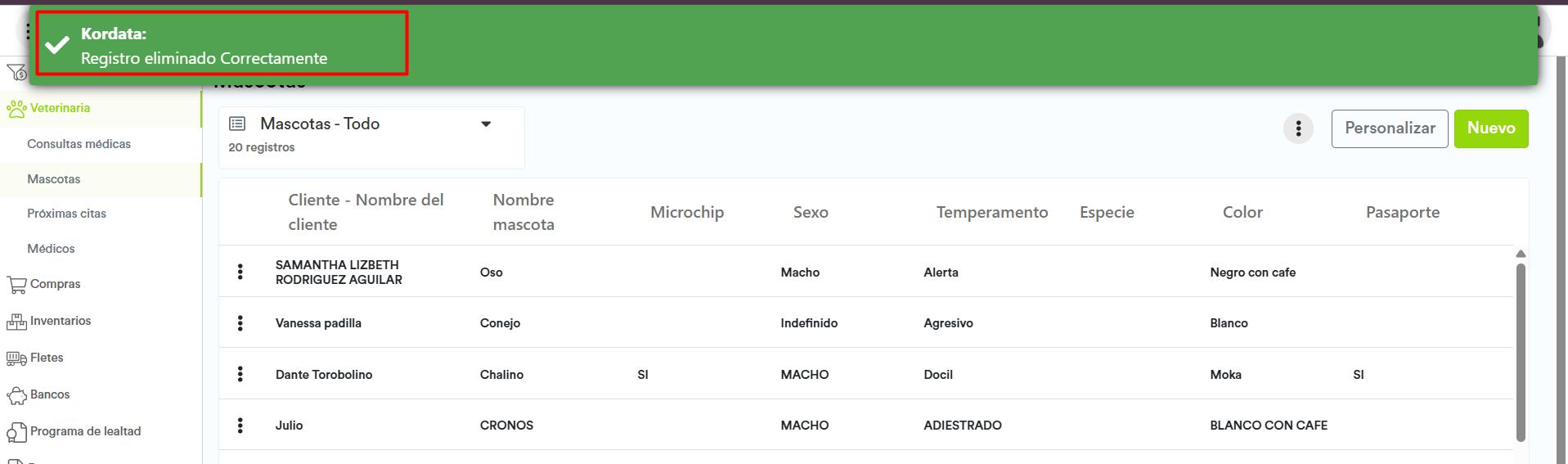The image size is (1568, 464).
Task: Open row actions for CRONOS record
Action: click(240, 426)
